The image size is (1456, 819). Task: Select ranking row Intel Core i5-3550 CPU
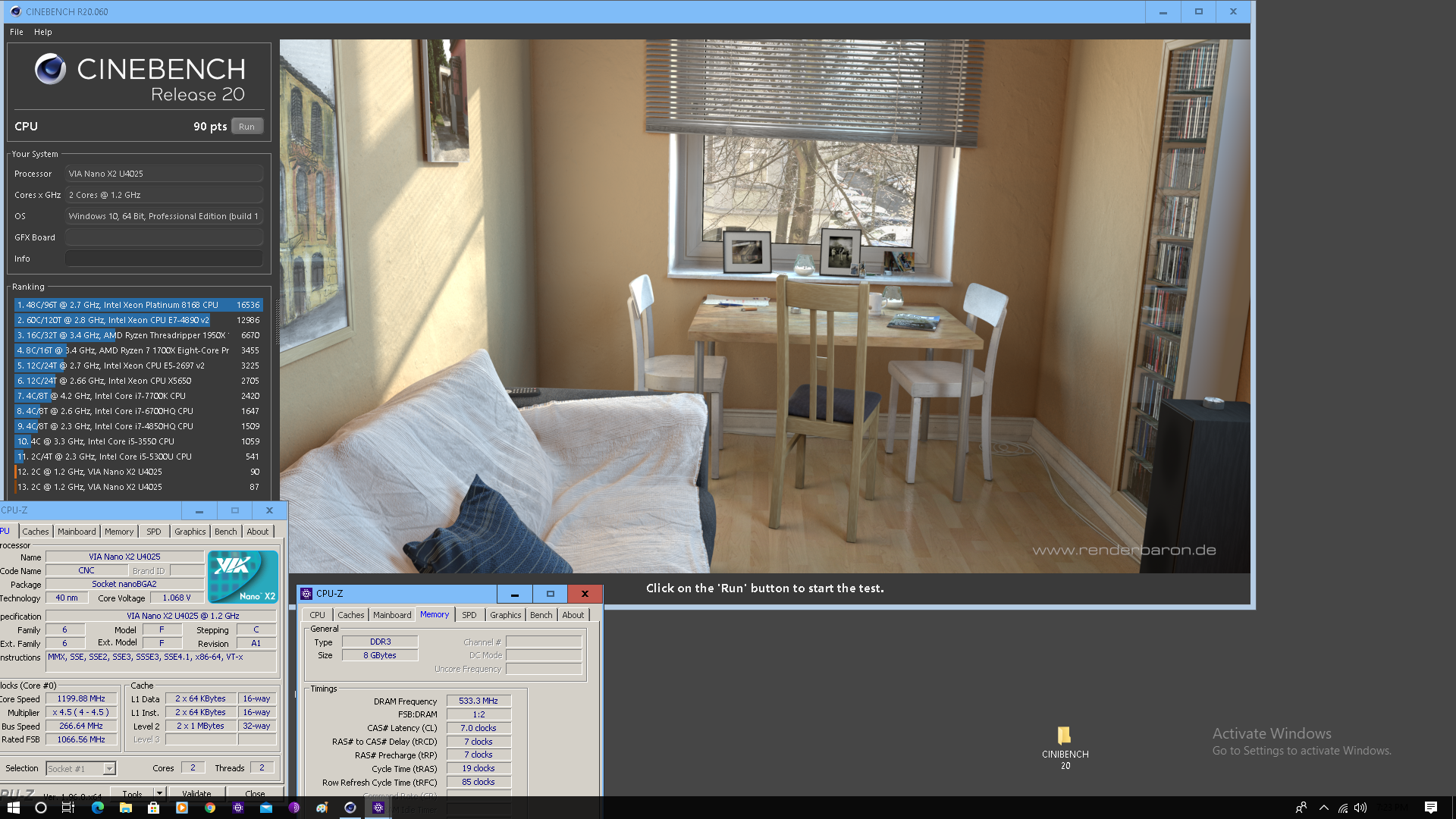pos(139,441)
